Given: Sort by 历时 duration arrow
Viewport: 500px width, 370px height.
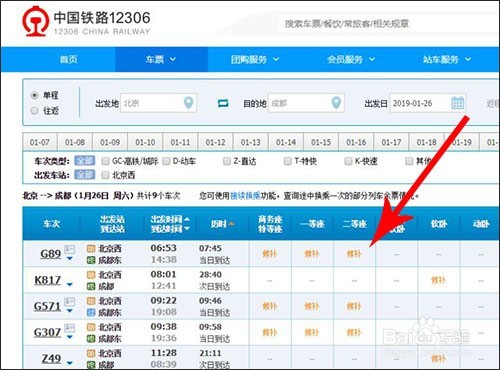Looking at the screenshot, I should click(x=231, y=224).
